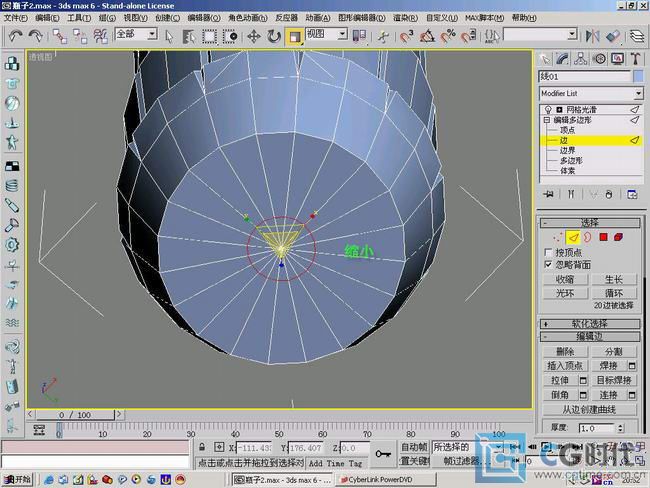Toggle the lightbulb of the 网格光滑 modifier
The height and width of the screenshot is (488, 650).
coord(548,109)
